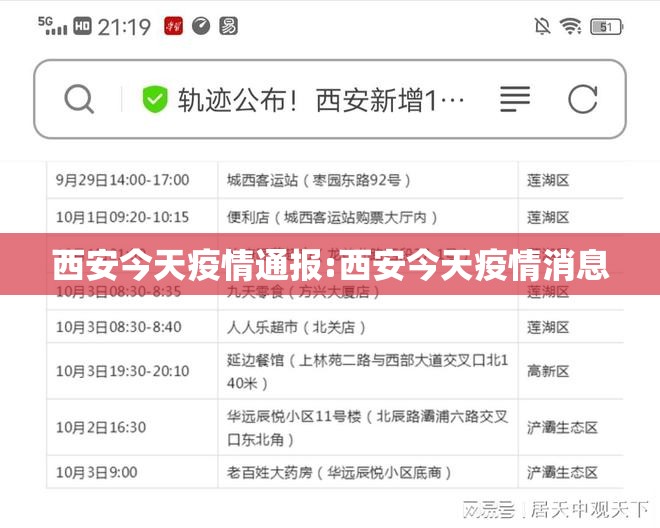Open the speedometer notification icon
Image resolution: width=660 pixels, height=528 pixels.
pos(201,26)
